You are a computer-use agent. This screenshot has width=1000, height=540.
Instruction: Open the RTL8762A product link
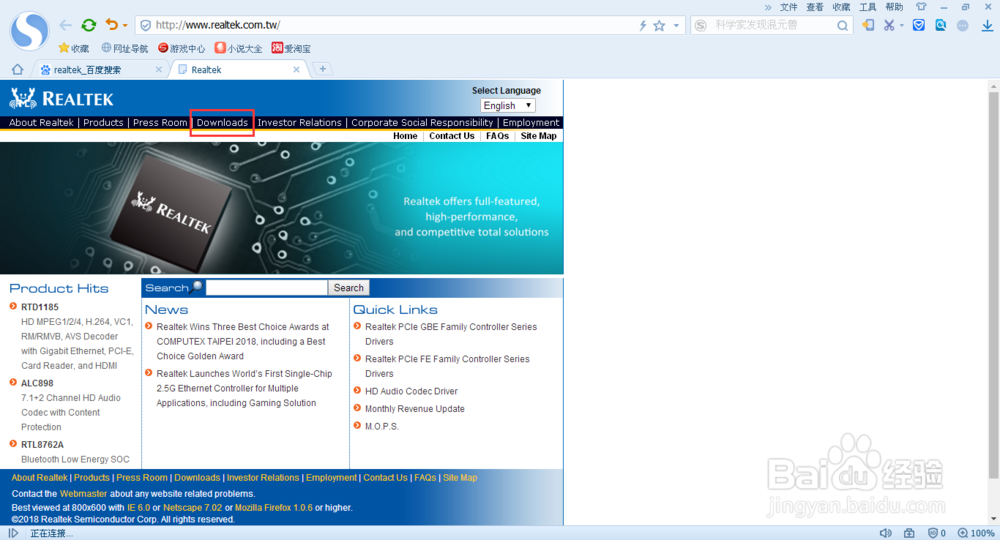(x=42, y=444)
